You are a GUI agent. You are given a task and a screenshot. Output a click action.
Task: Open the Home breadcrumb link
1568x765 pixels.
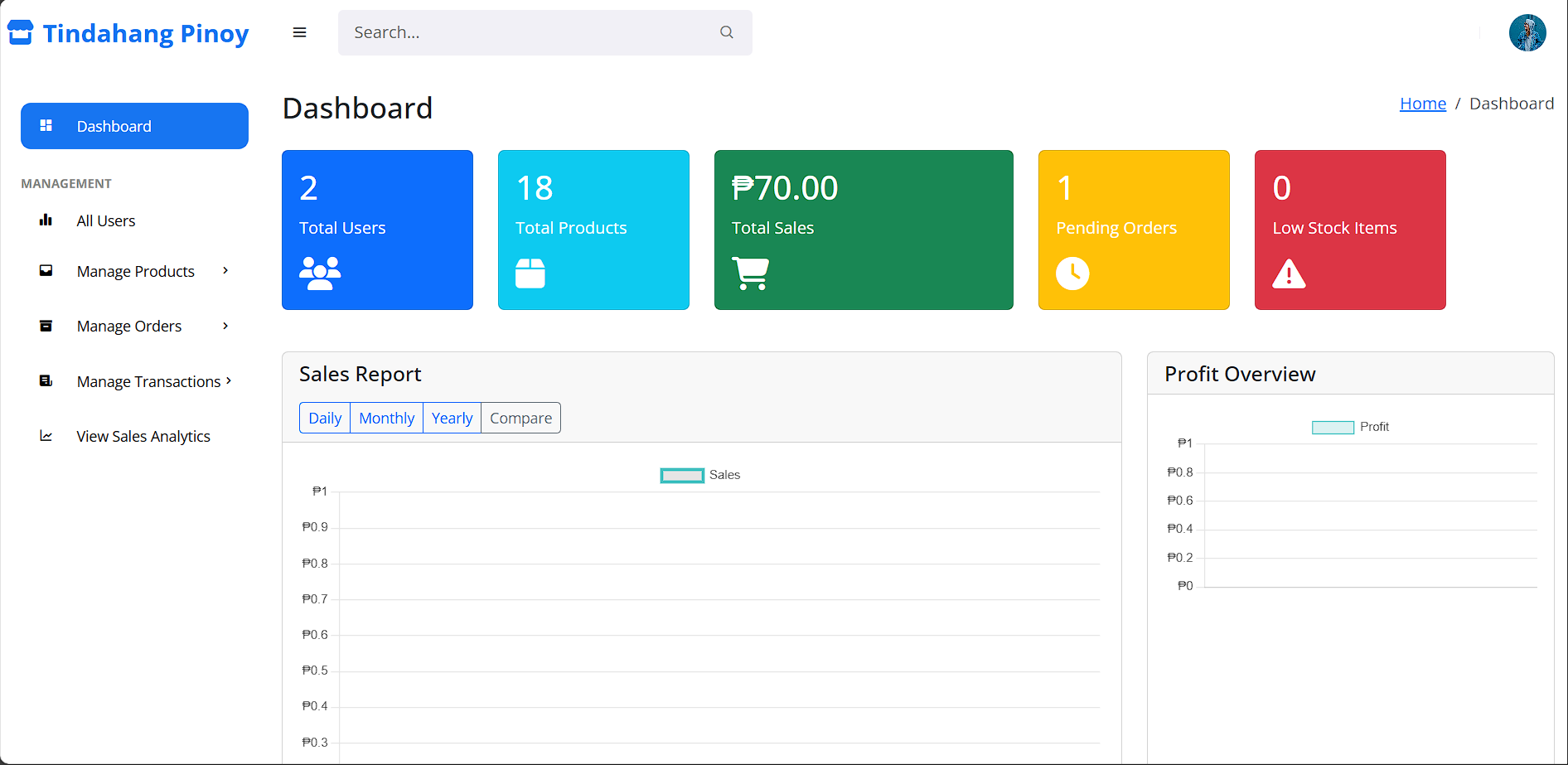1422,103
